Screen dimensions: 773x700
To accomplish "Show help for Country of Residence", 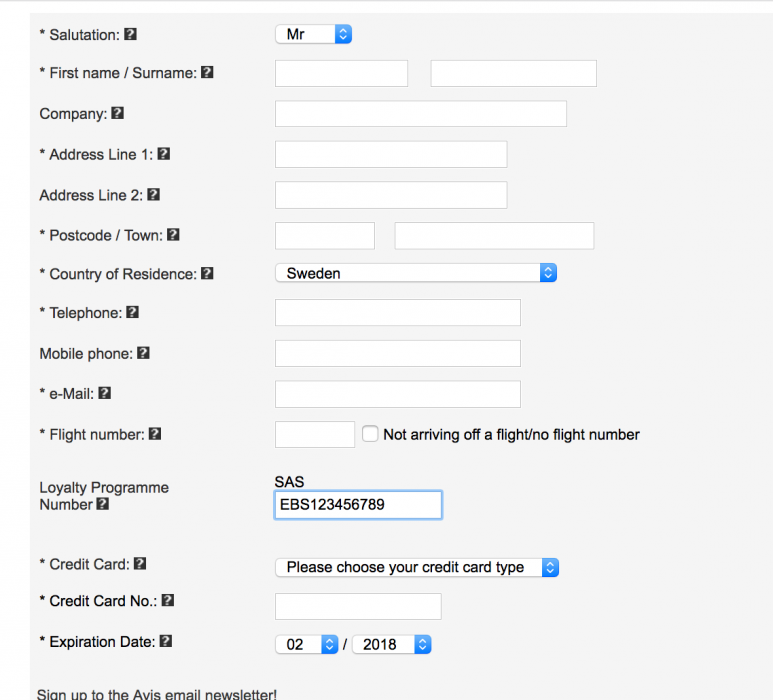I will [x=207, y=273].
